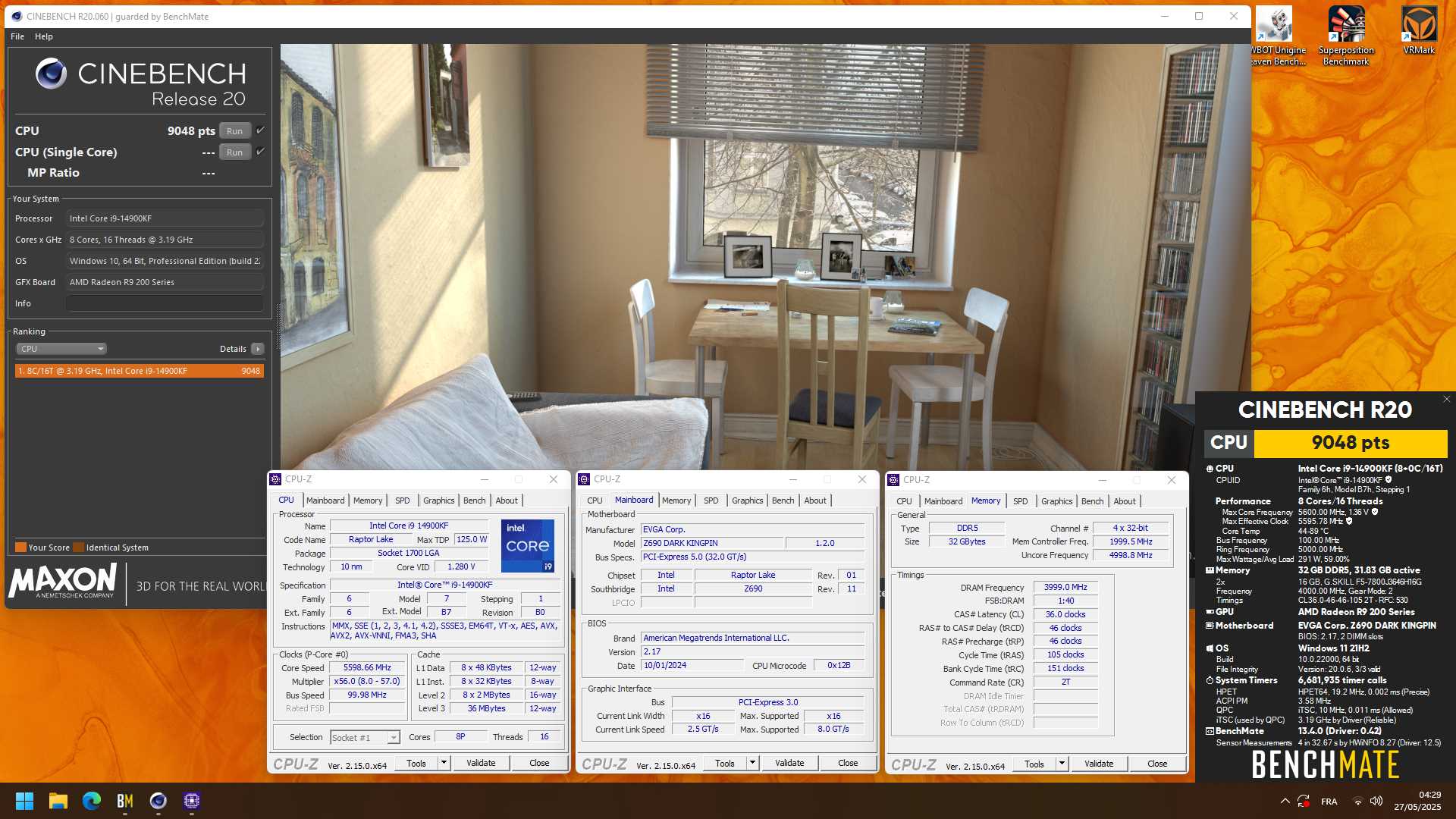Open the Help menu in Cinebench
The height and width of the screenshot is (819, 1456).
tap(44, 36)
